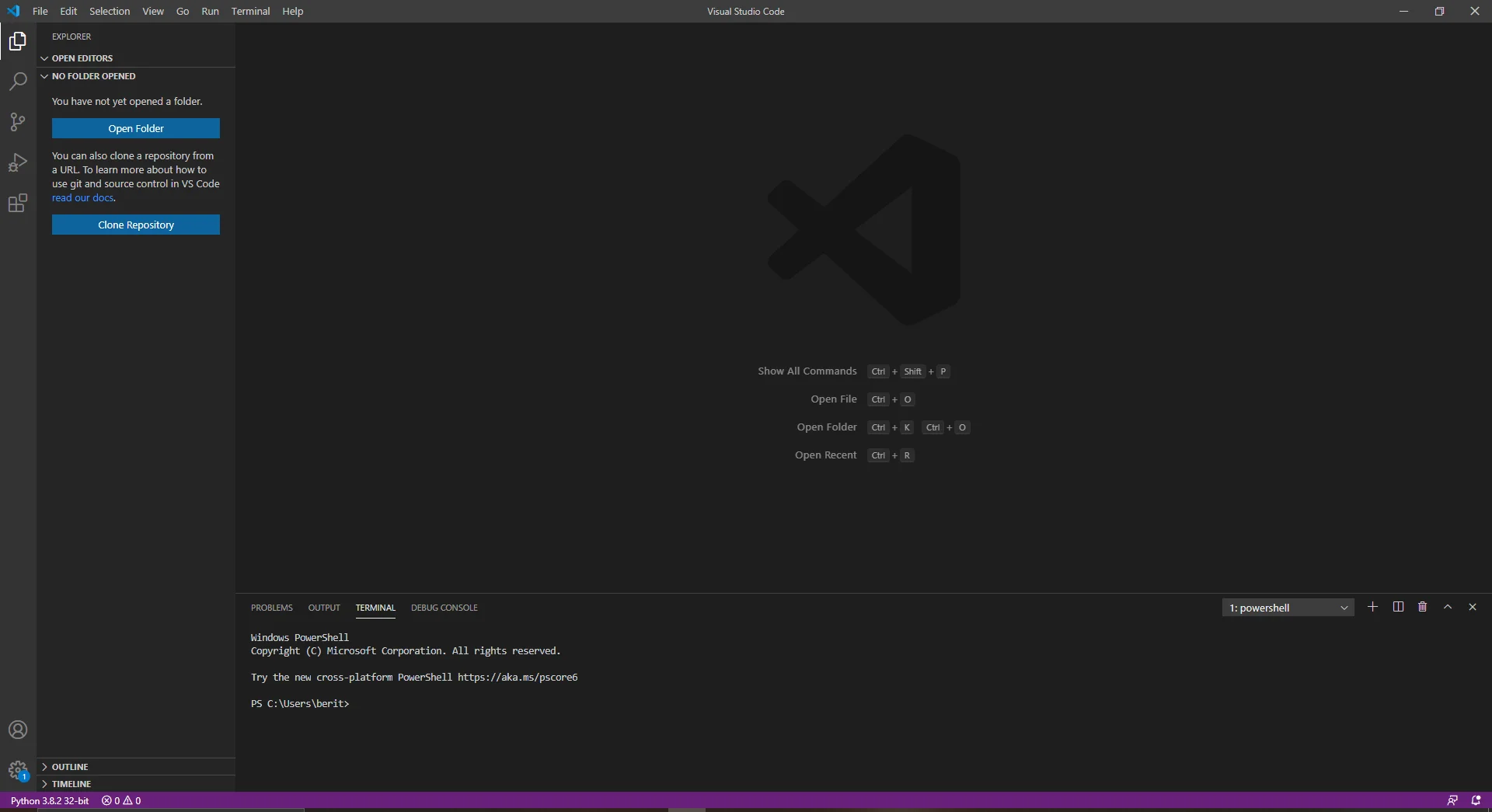The image size is (1492, 812).
Task: Click the VS Code logo in title bar
Action: coord(13,11)
